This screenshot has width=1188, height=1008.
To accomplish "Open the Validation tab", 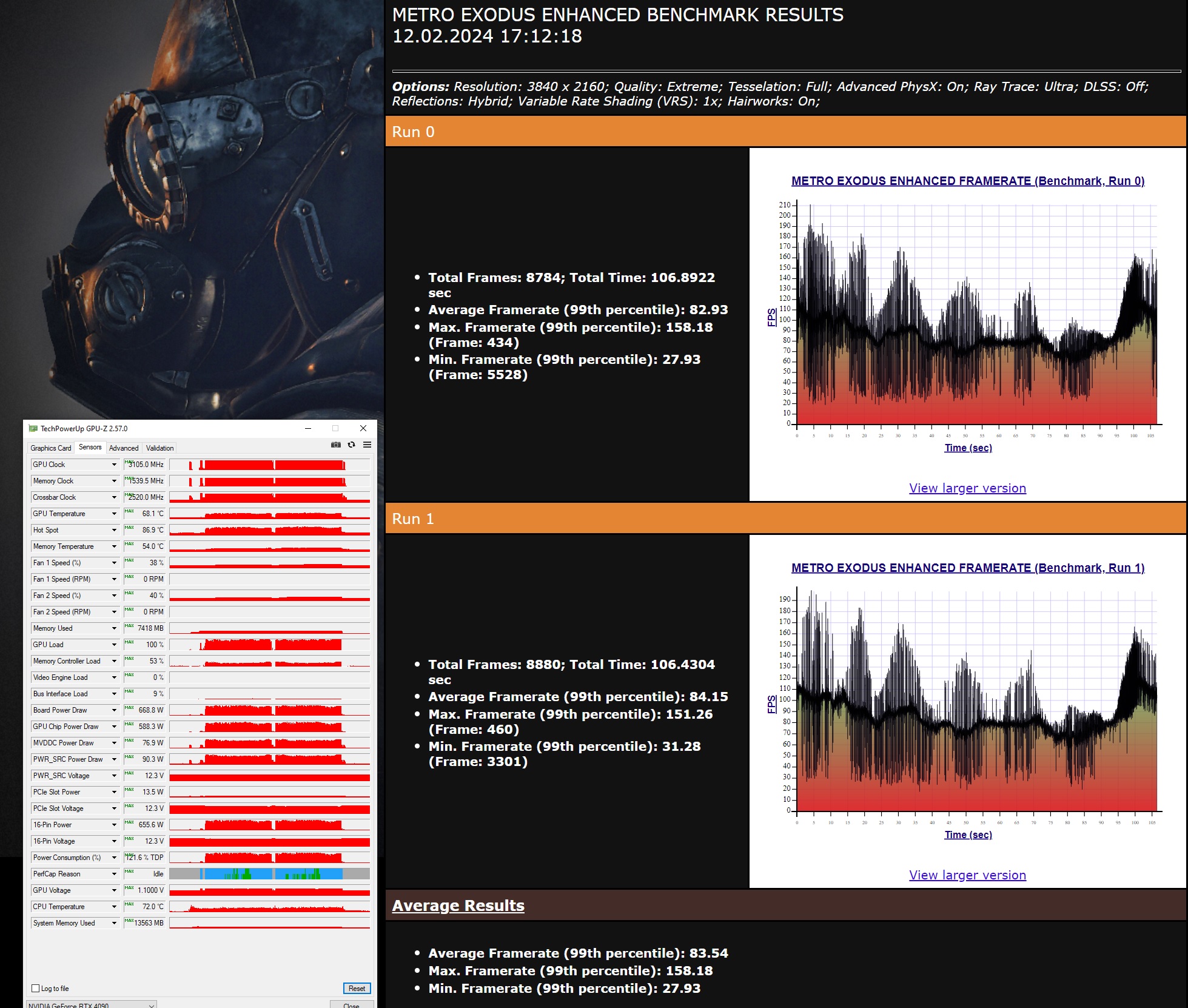I will (x=159, y=448).
